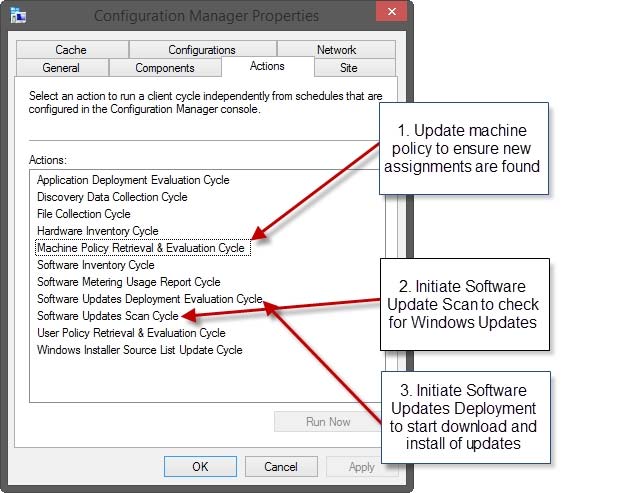Select File Collection Cycle
This screenshot has height=493, width=626.
pos(83,214)
